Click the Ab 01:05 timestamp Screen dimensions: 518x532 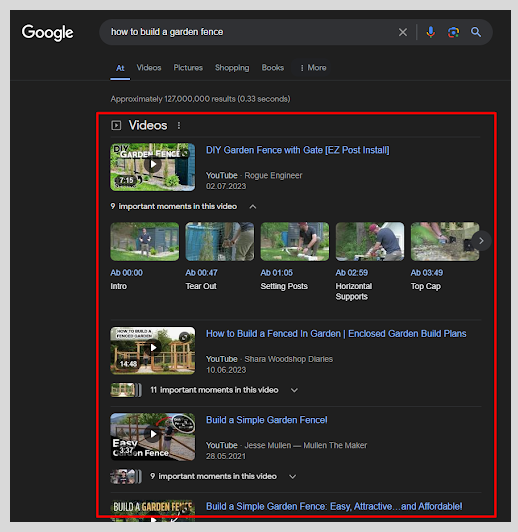coord(276,273)
